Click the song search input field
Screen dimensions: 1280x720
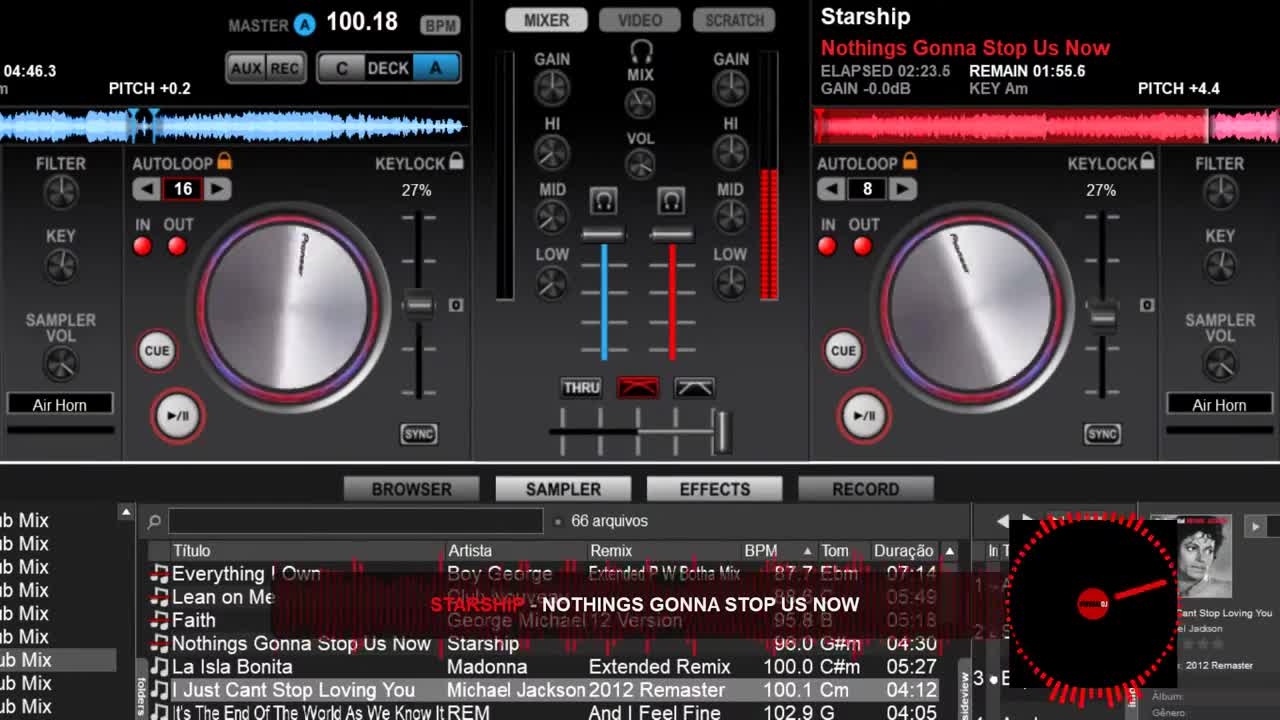pos(355,521)
